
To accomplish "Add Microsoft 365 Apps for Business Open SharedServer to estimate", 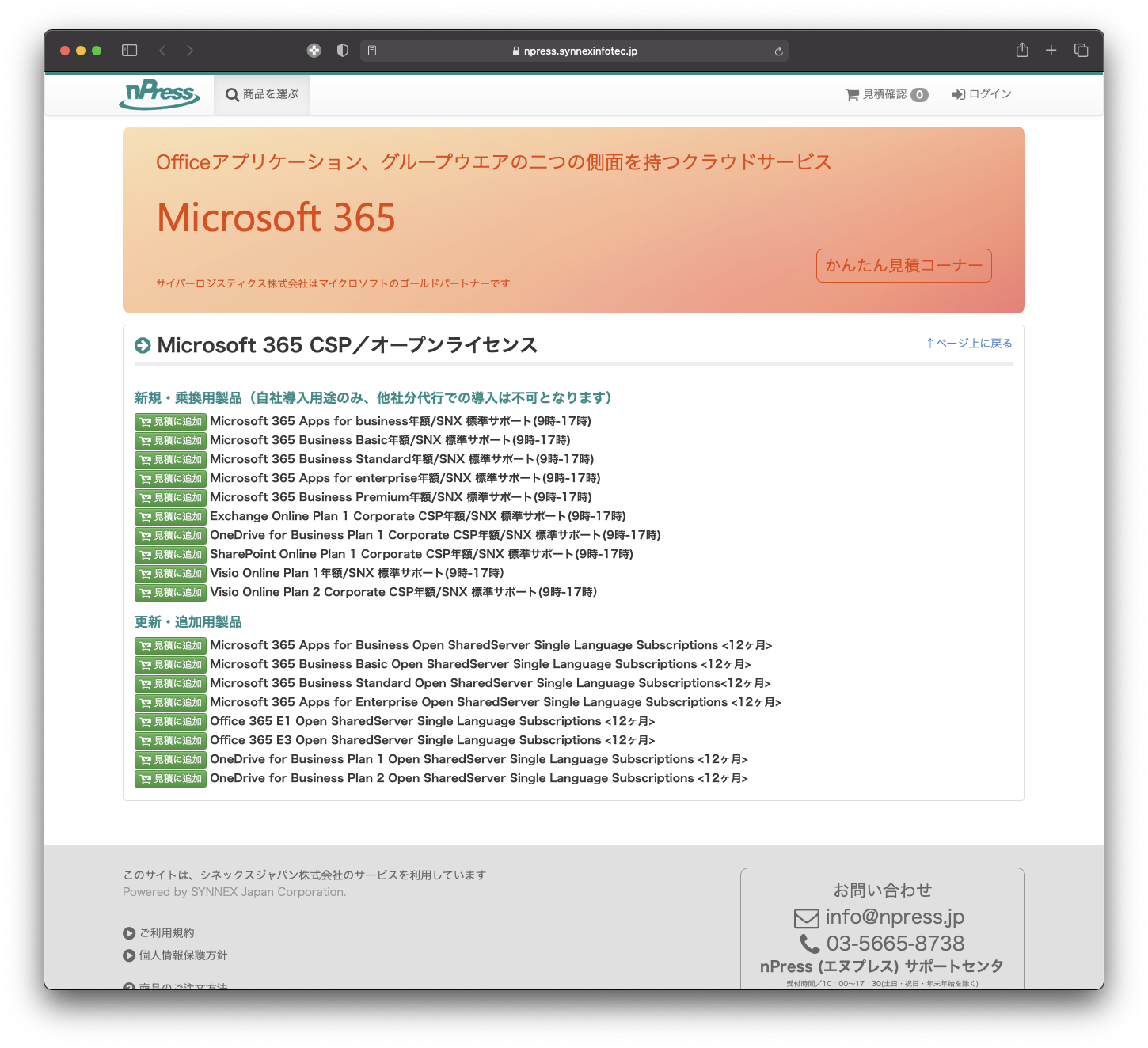I will pos(170,646).
